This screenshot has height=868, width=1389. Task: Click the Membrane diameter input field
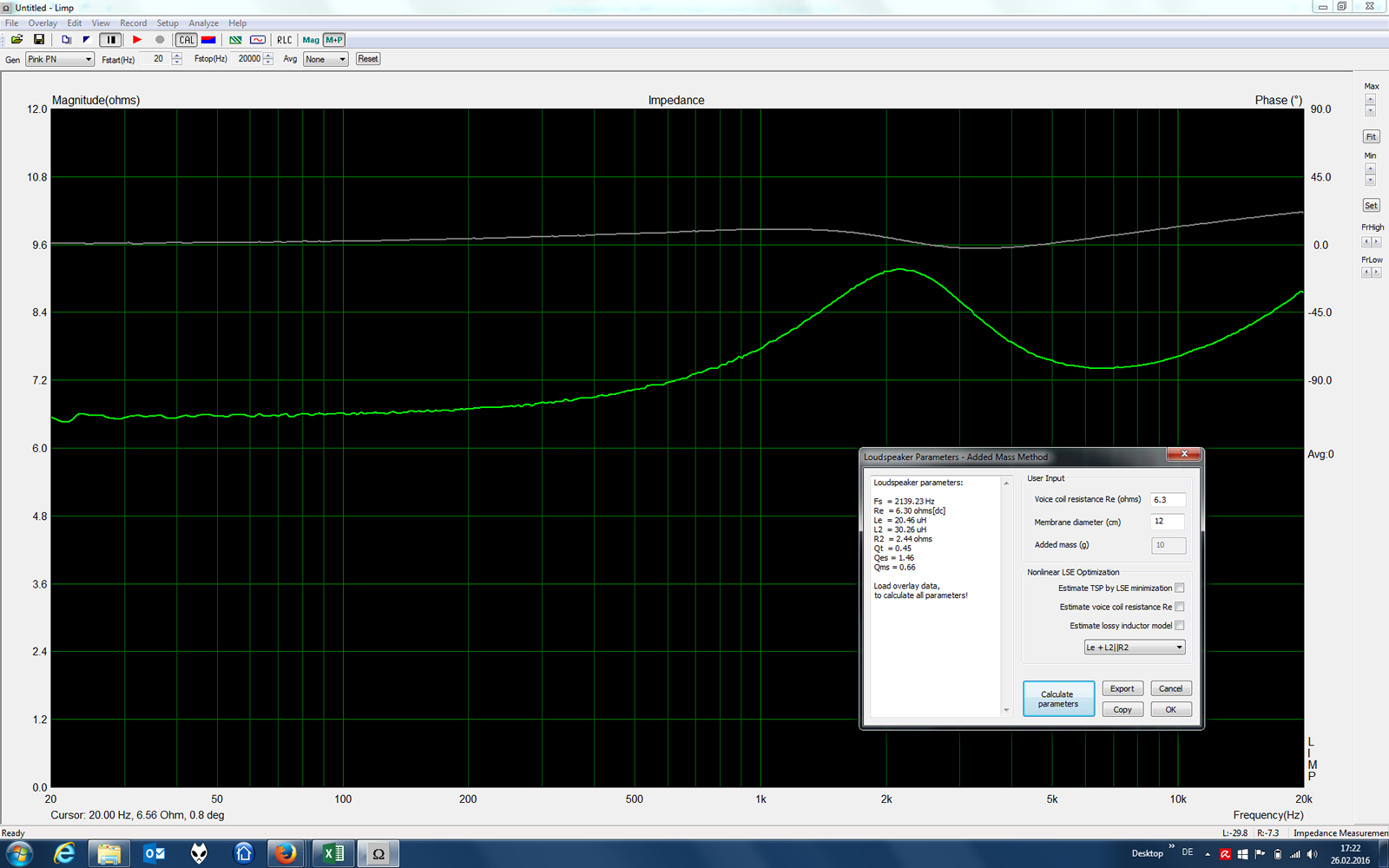tap(1168, 522)
